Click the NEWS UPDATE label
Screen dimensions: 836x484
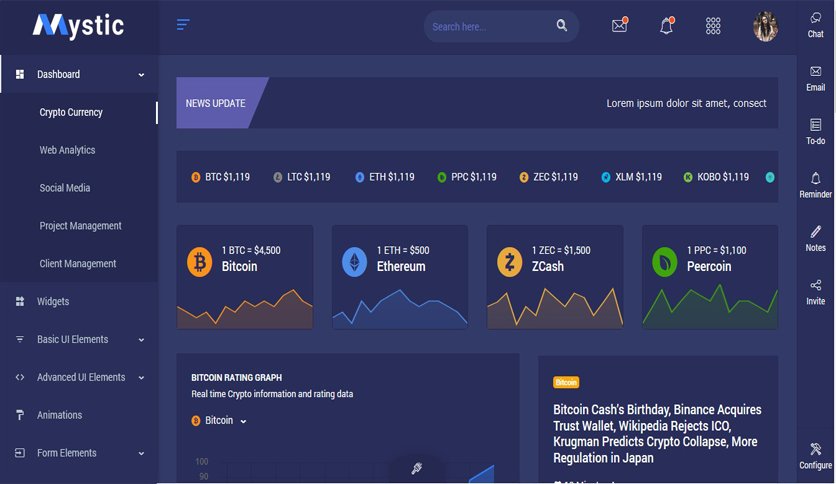coord(215,103)
